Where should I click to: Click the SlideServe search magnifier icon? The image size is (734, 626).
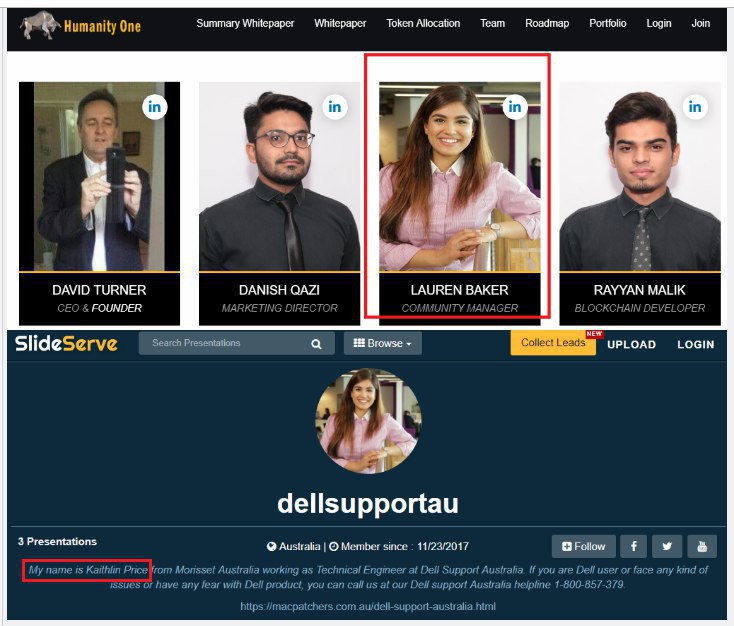(x=316, y=344)
